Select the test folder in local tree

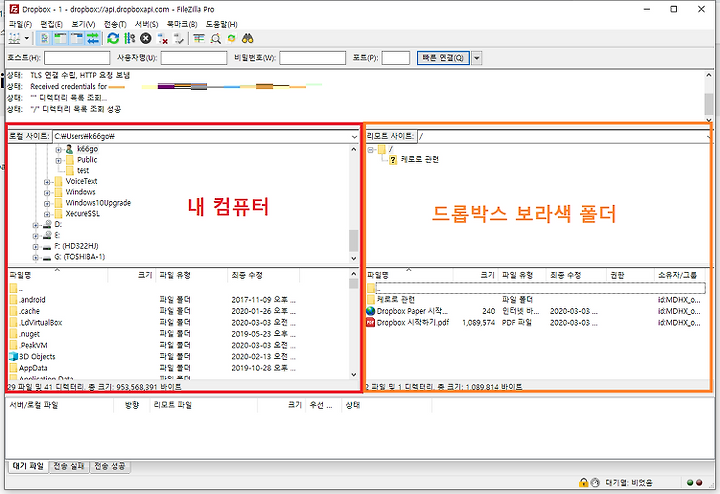[x=83, y=170]
